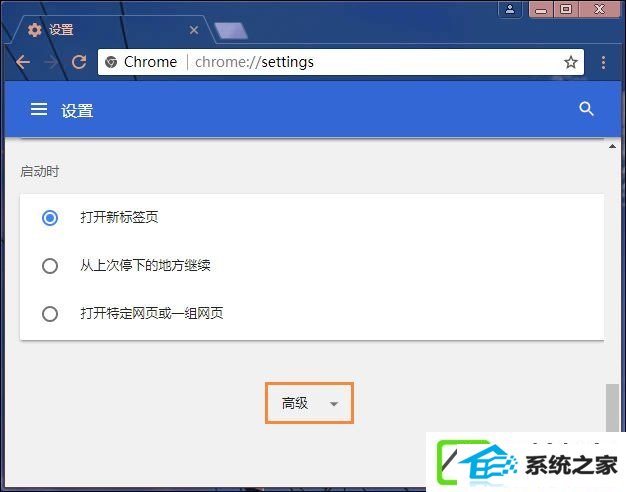Click the 设置 page title

pyautogui.click(x=77, y=111)
